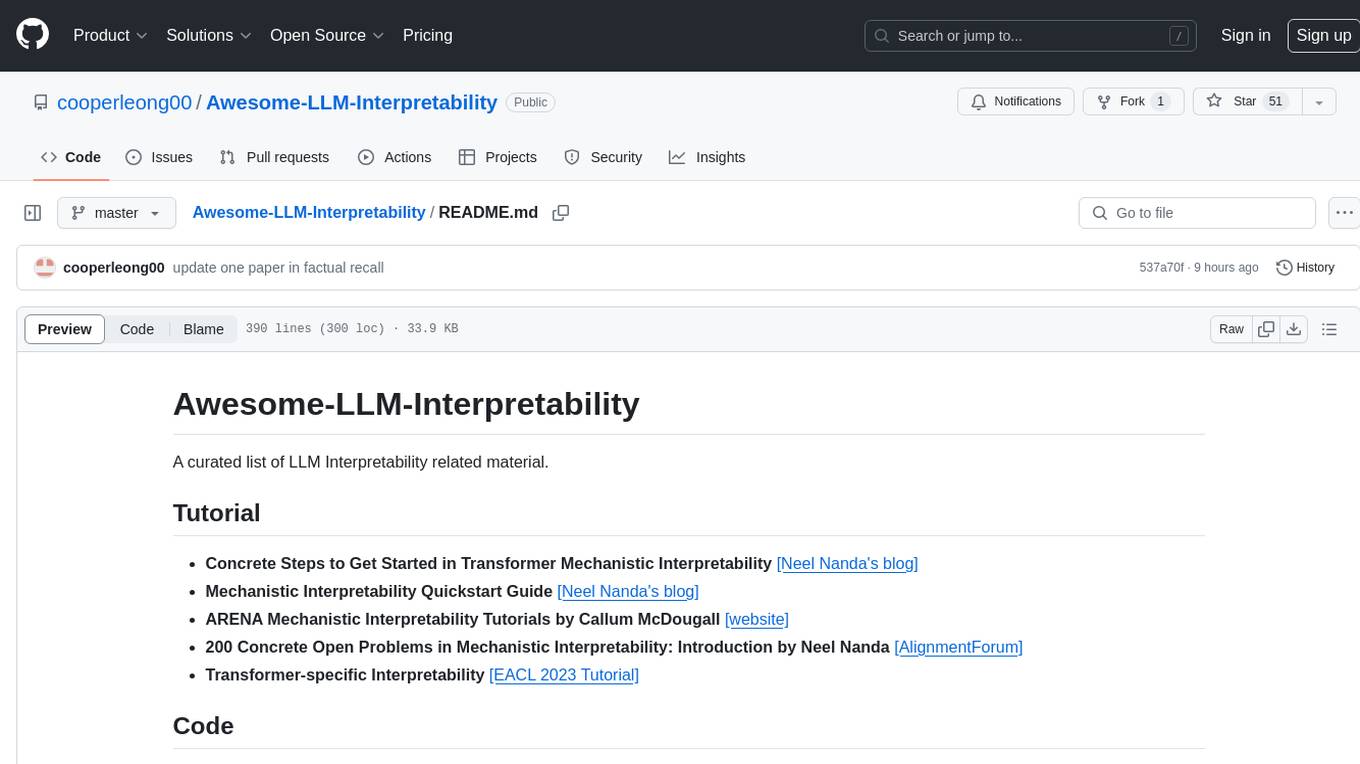Copy raw file contents

tap(1266, 329)
